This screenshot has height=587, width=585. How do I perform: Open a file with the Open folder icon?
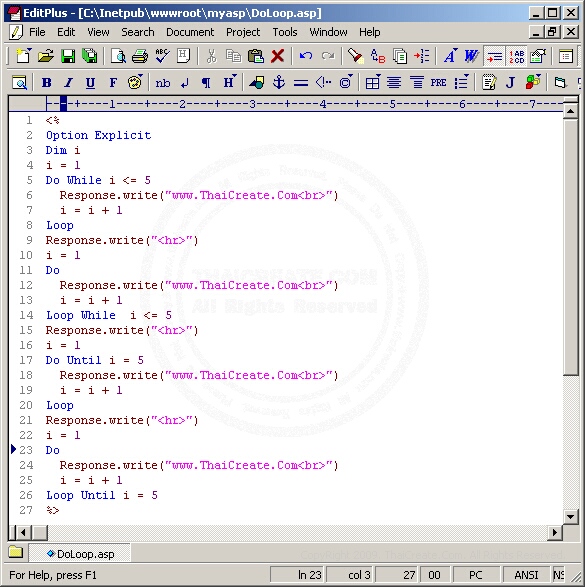tap(46, 56)
